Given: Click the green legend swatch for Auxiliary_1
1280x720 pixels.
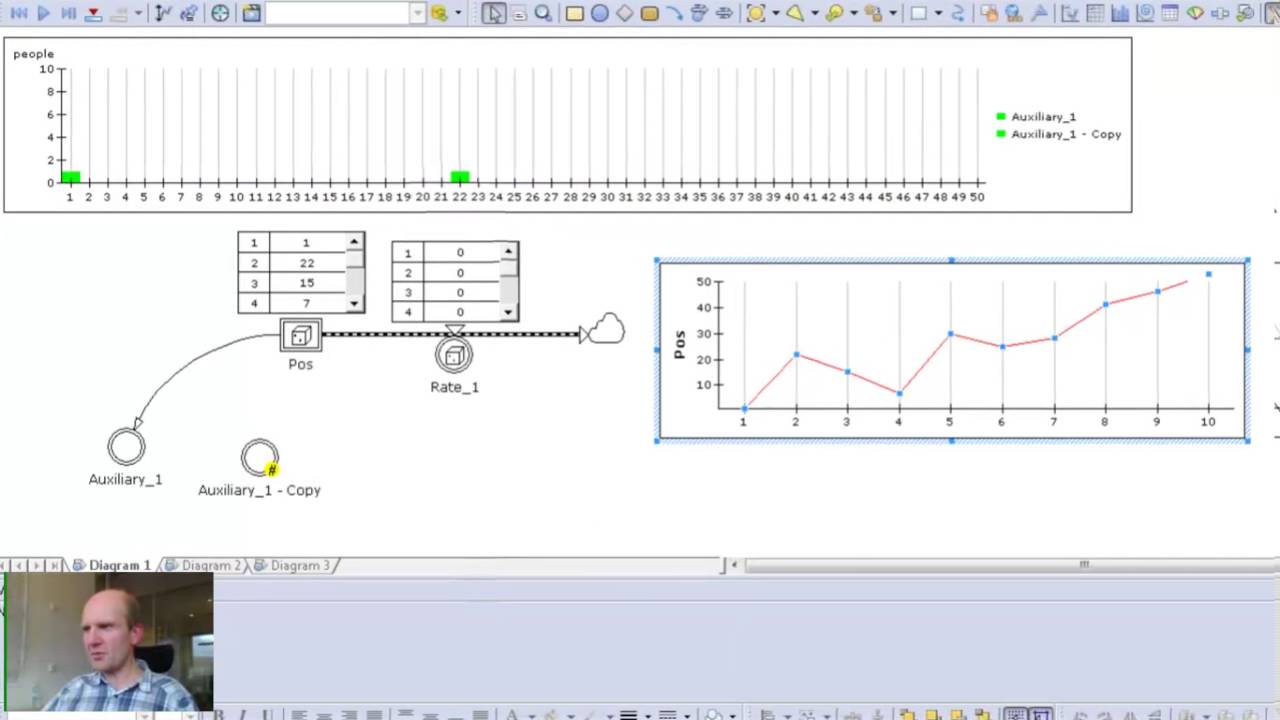Looking at the screenshot, I should pos(1001,117).
